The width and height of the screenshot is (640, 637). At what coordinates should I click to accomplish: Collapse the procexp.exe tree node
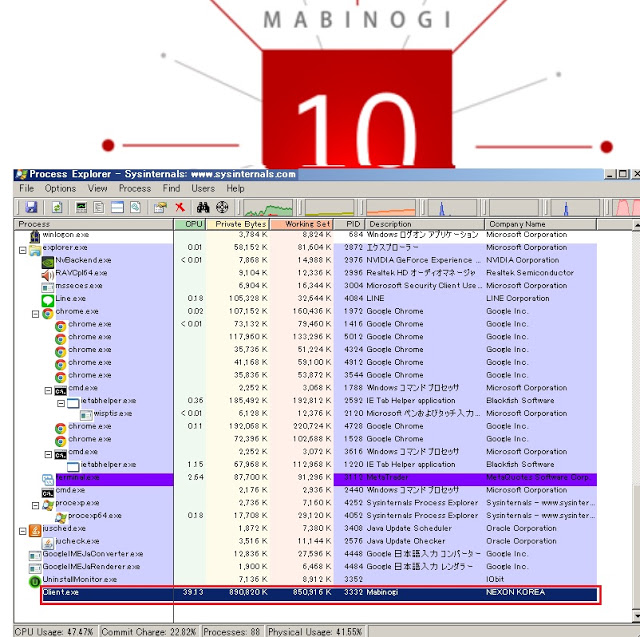coord(36,505)
